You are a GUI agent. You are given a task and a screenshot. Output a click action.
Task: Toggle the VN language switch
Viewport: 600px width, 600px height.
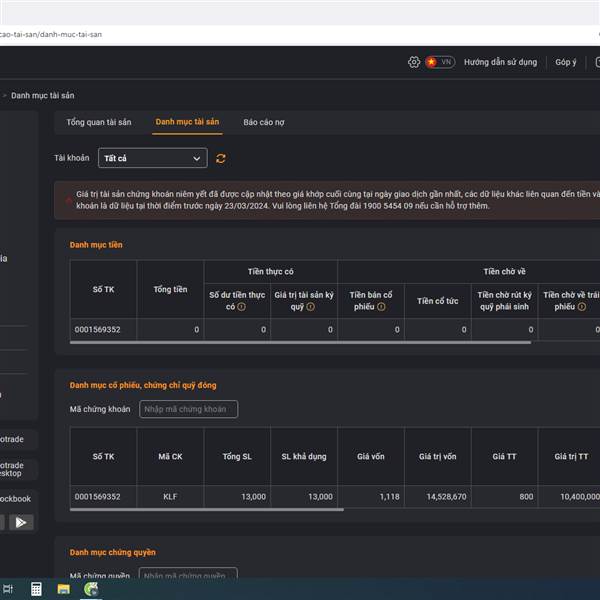440,62
